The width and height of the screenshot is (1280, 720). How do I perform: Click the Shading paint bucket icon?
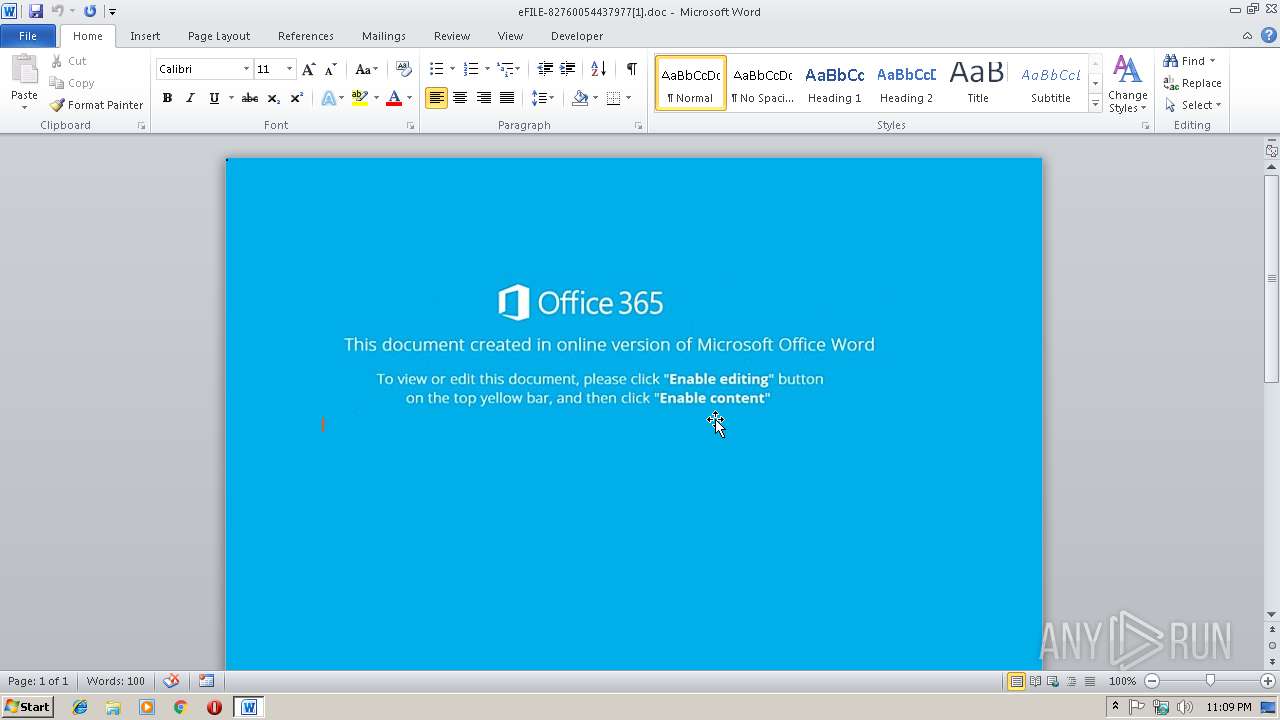click(x=580, y=98)
